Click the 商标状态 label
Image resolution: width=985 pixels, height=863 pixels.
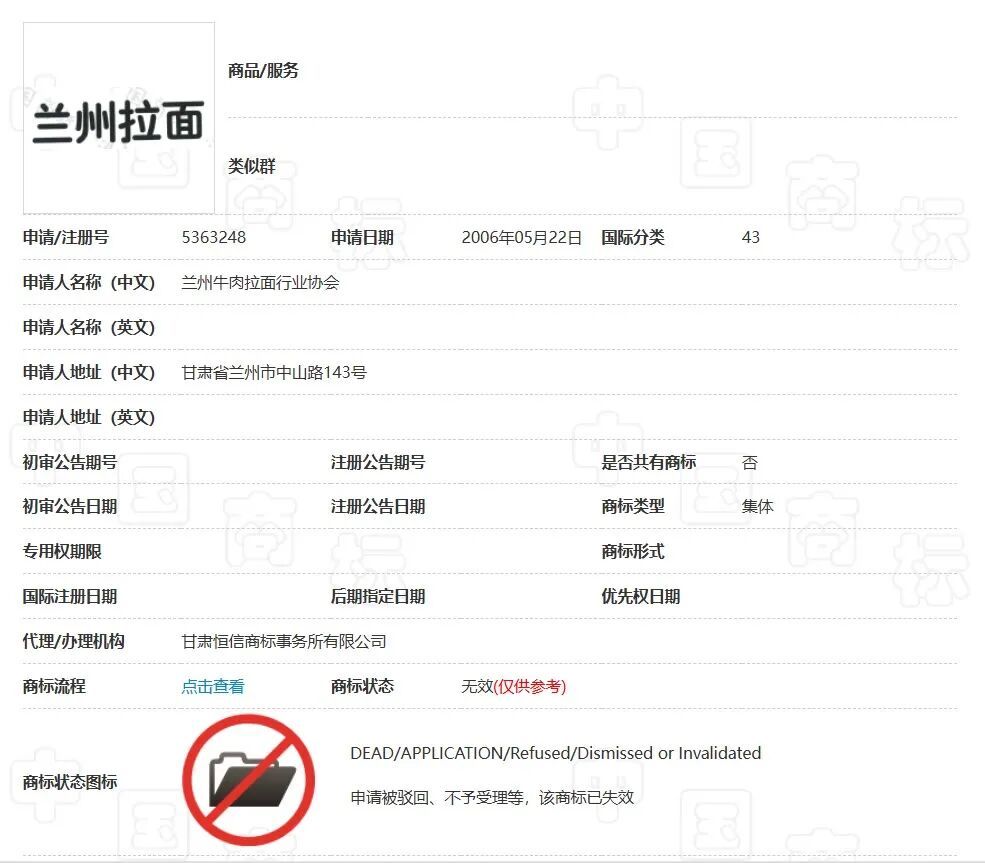pyautogui.click(x=362, y=687)
